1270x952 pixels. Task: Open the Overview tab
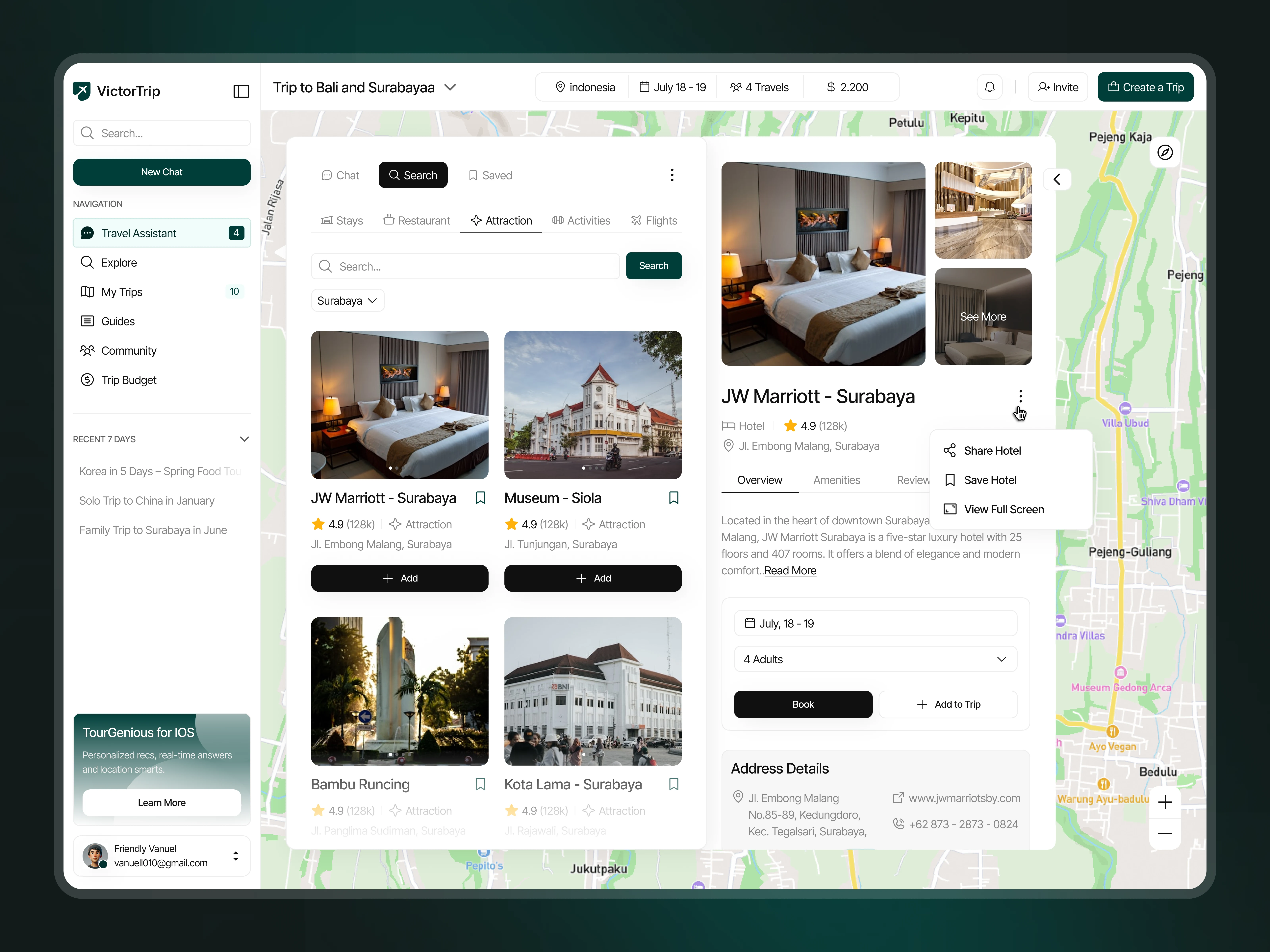[760, 480]
